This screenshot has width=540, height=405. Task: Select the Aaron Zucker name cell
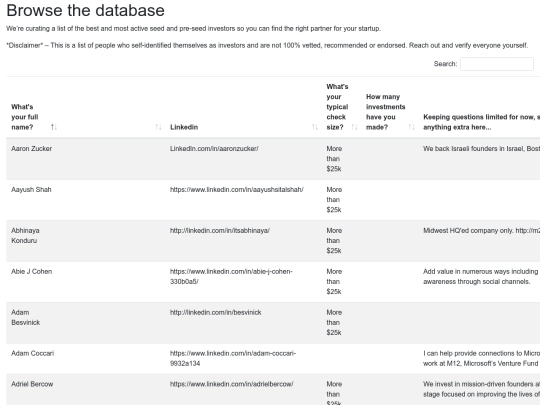31,148
